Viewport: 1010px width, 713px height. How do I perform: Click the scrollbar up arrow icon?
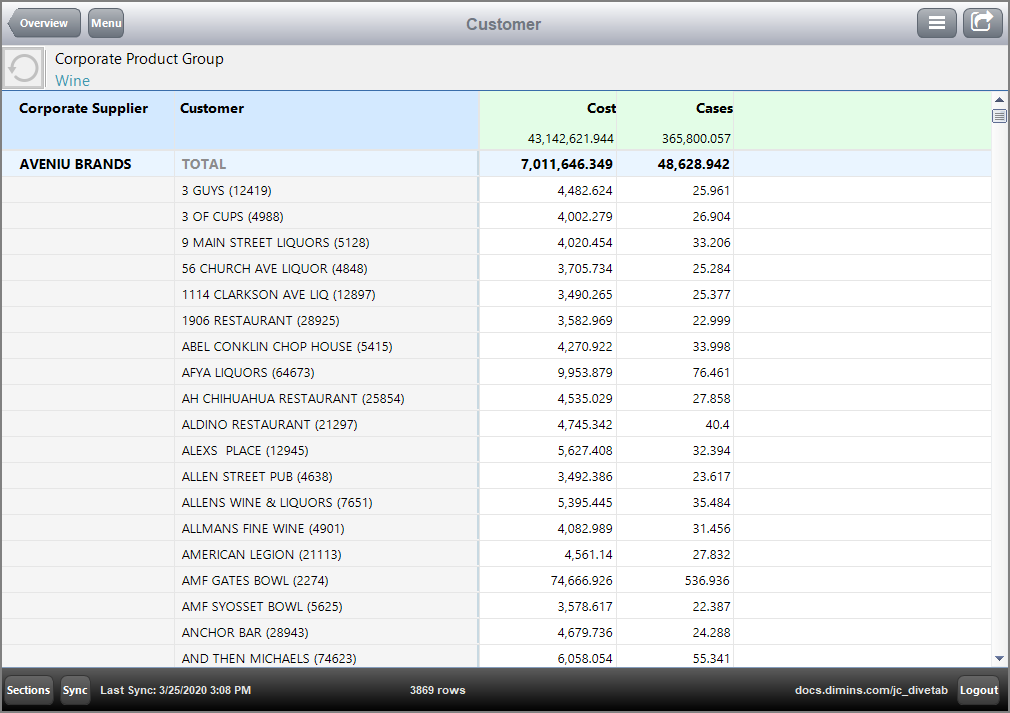[1000, 98]
